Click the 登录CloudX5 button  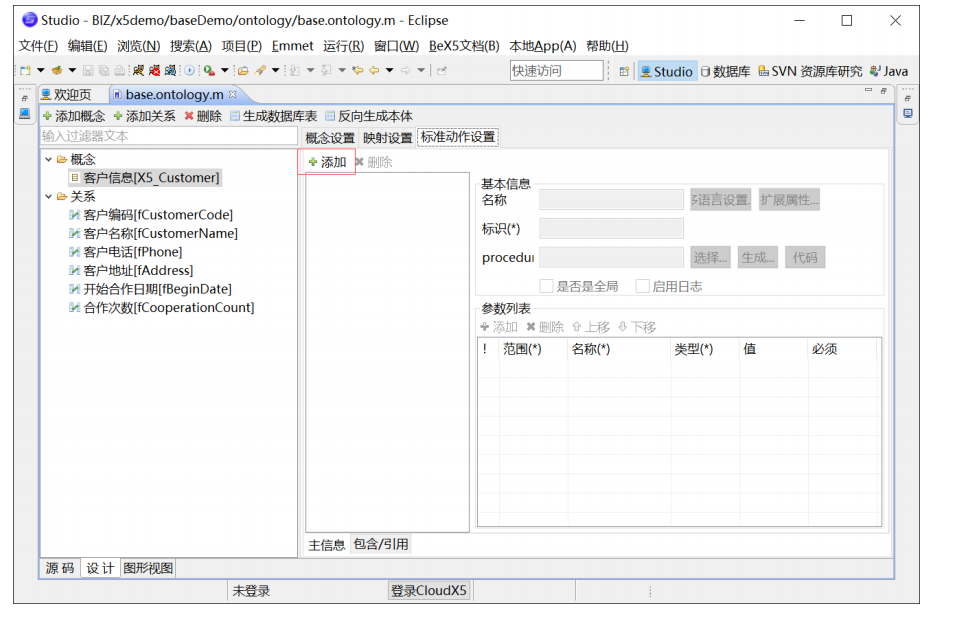point(428,589)
